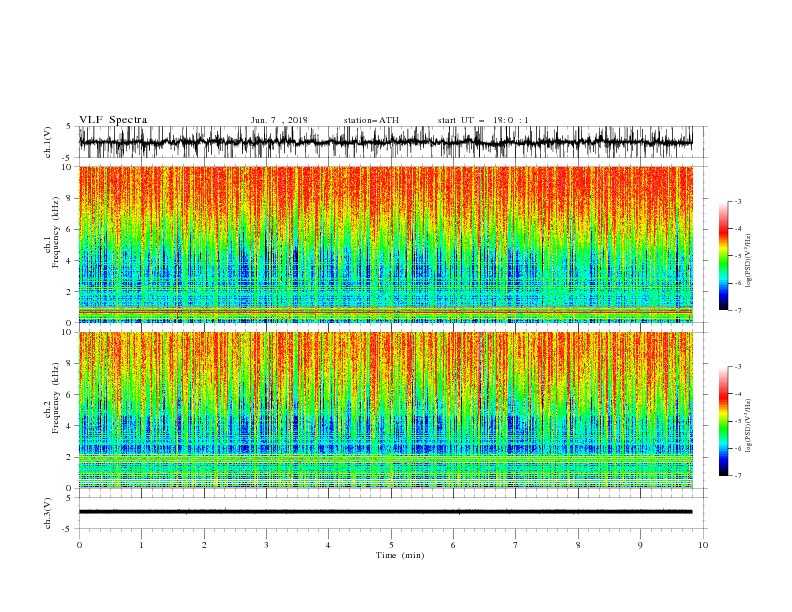Click the ch.1 frequency tick label "10"
Screen dimensions: 792x612
67,167
